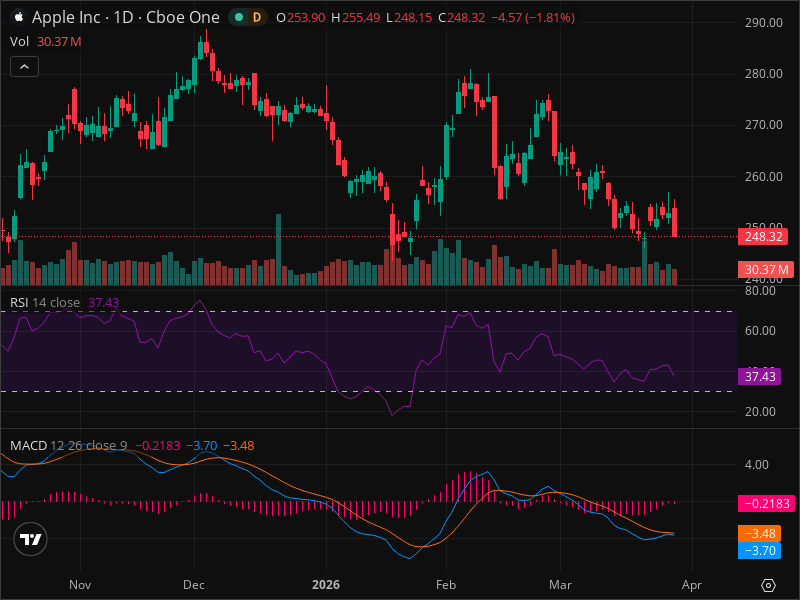Click the RSI axis 60.00 tick
The width and height of the screenshot is (800, 600).
760,331
